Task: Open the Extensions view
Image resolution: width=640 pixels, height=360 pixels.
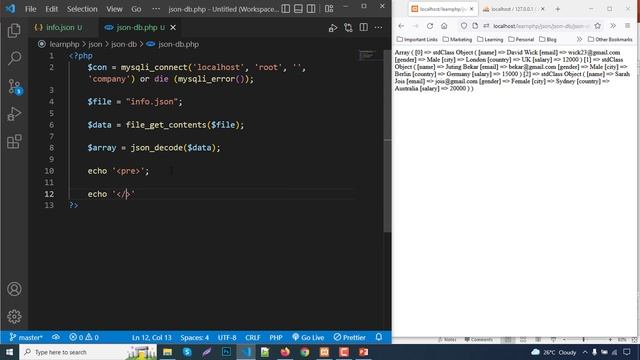Action: point(14,142)
